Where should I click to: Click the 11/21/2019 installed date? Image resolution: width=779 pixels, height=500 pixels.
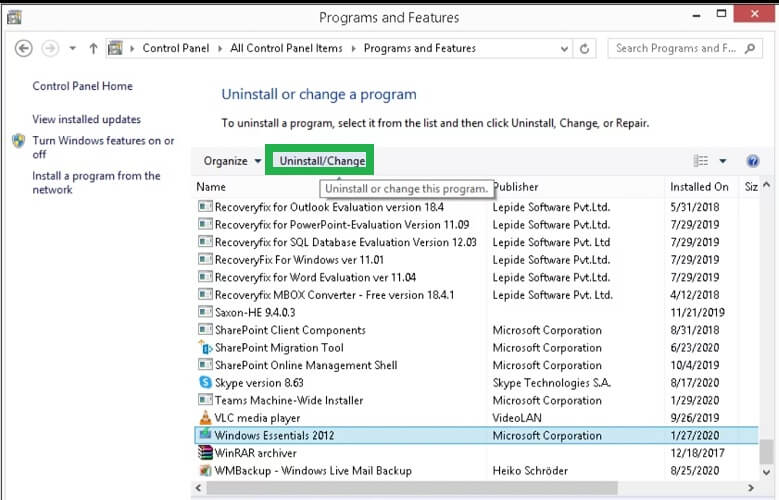[697, 313]
